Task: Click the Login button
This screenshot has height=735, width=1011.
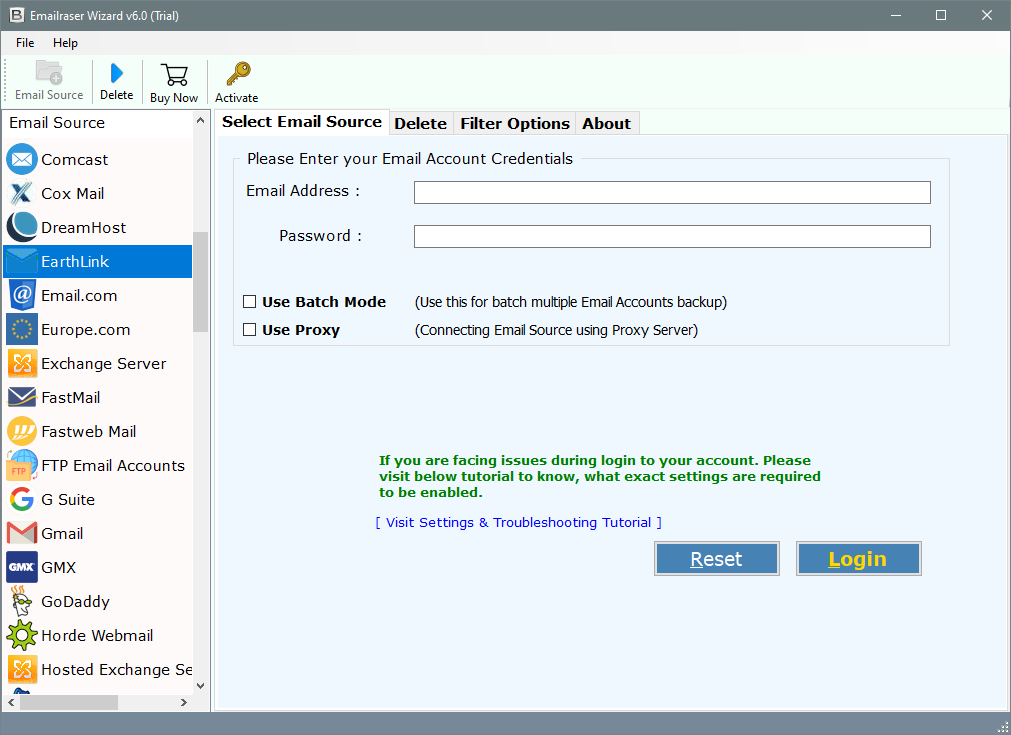Action: [x=858, y=558]
